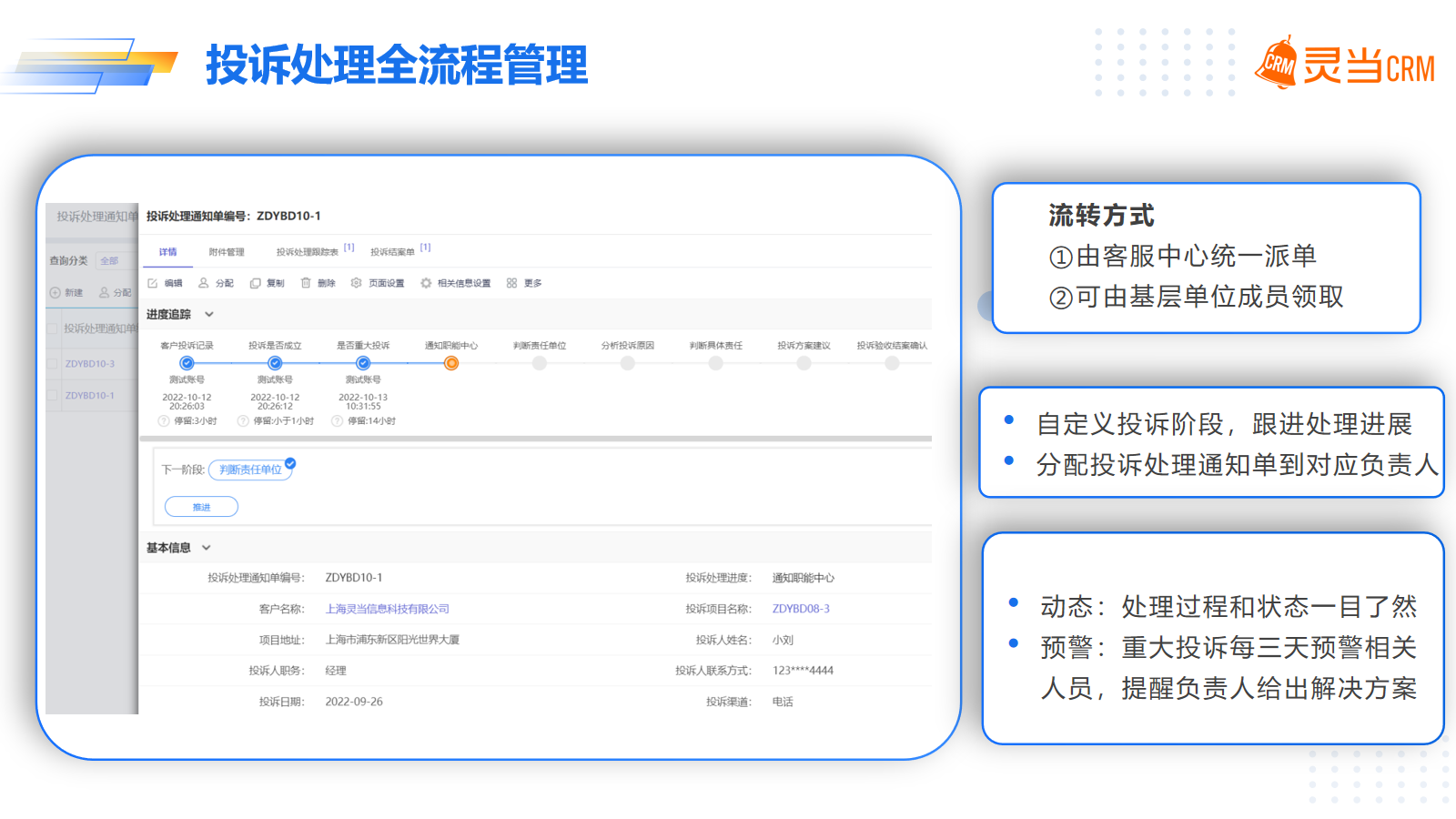Toggle the select-all checkbox in list header
This screenshot has width=1456, height=819.
click(x=53, y=329)
